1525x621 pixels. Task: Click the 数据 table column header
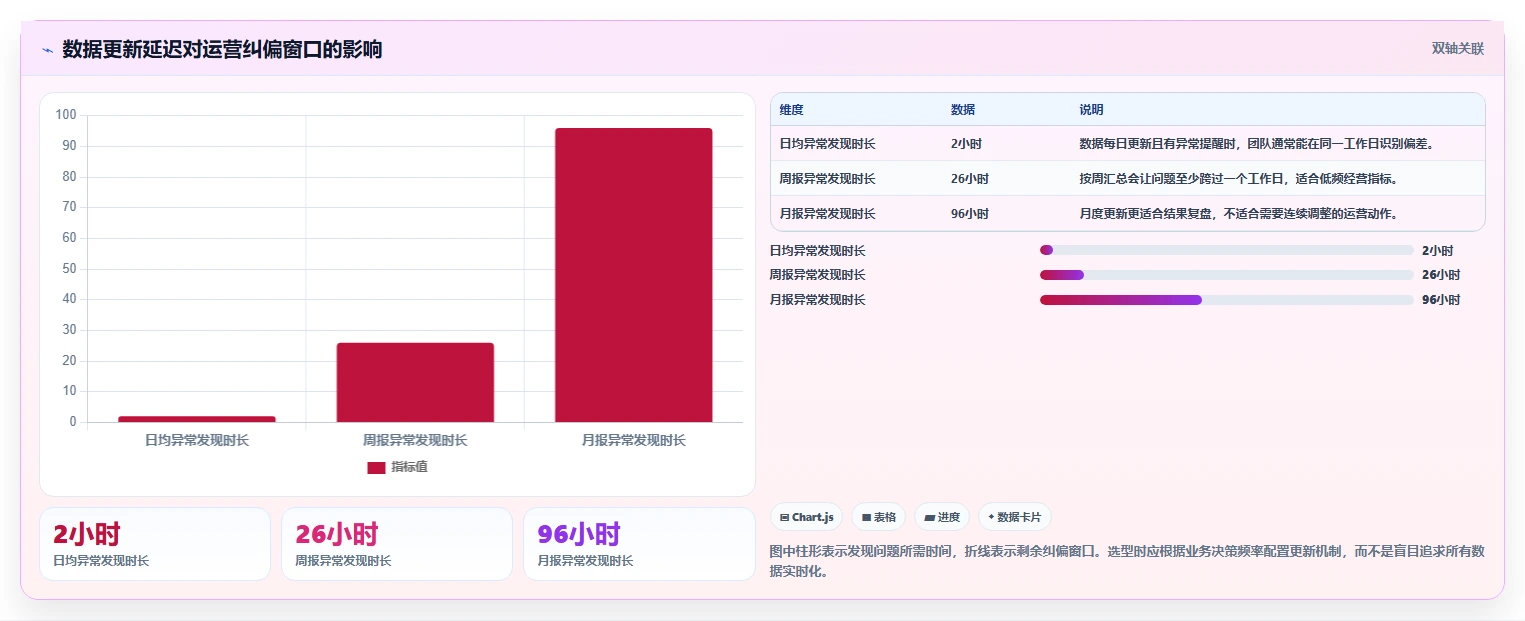pyautogui.click(x=962, y=110)
